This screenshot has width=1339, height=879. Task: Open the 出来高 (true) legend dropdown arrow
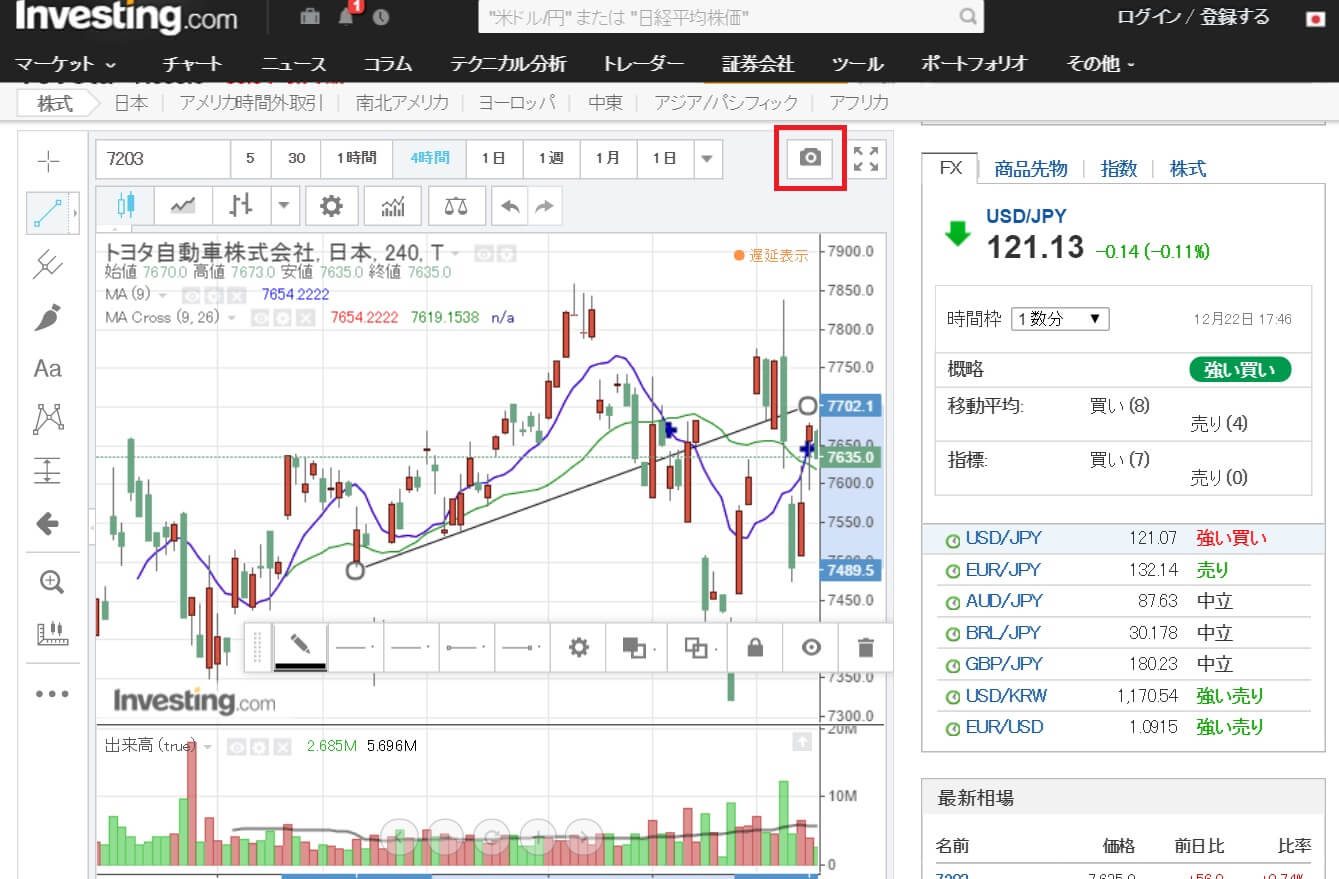[x=207, y=746]
